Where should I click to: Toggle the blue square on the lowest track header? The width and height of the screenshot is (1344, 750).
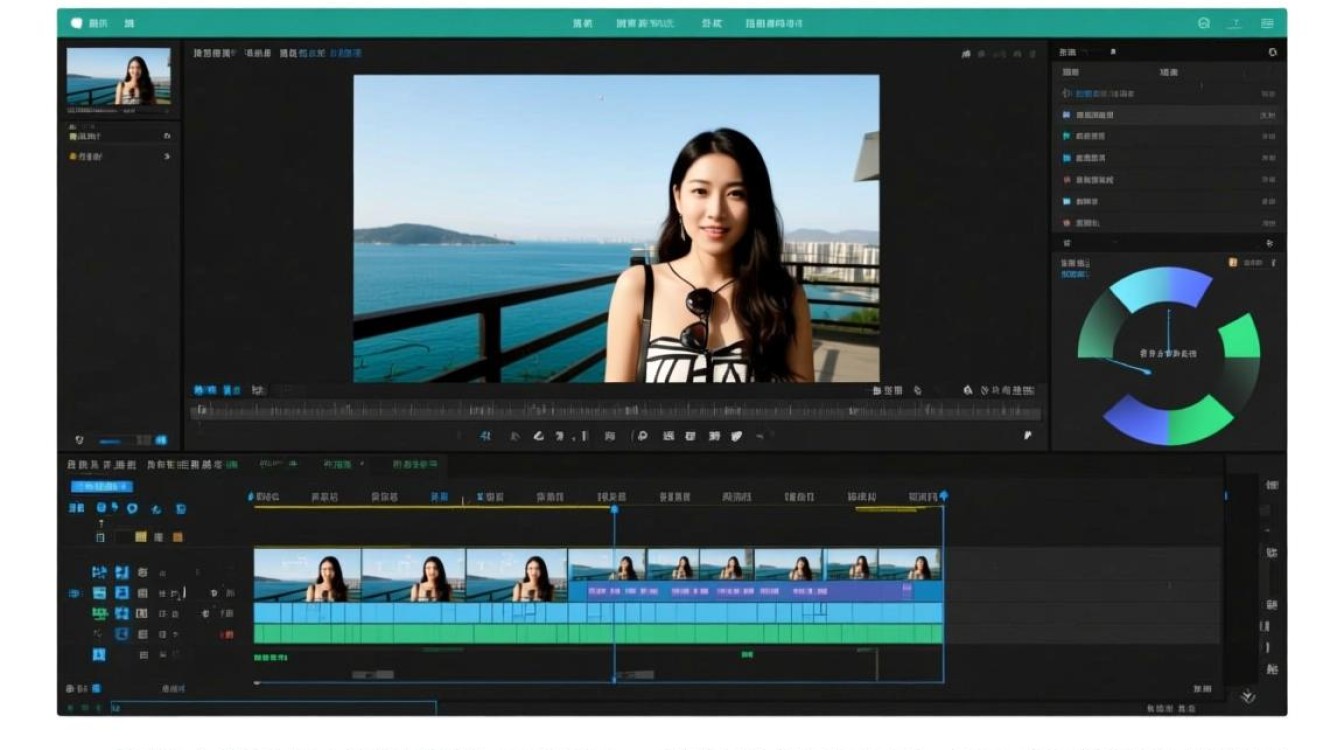(99, 655)
